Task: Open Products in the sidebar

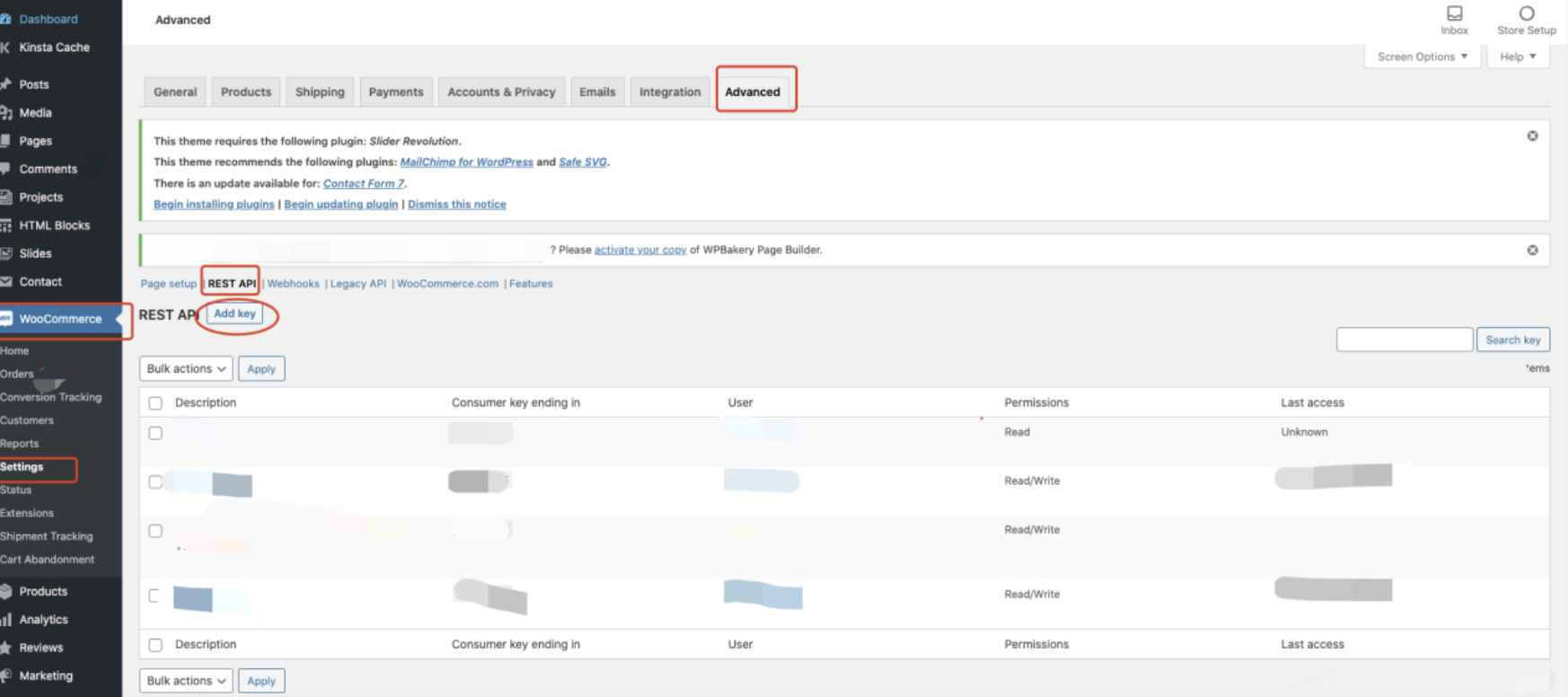Action: click(42, 591)
